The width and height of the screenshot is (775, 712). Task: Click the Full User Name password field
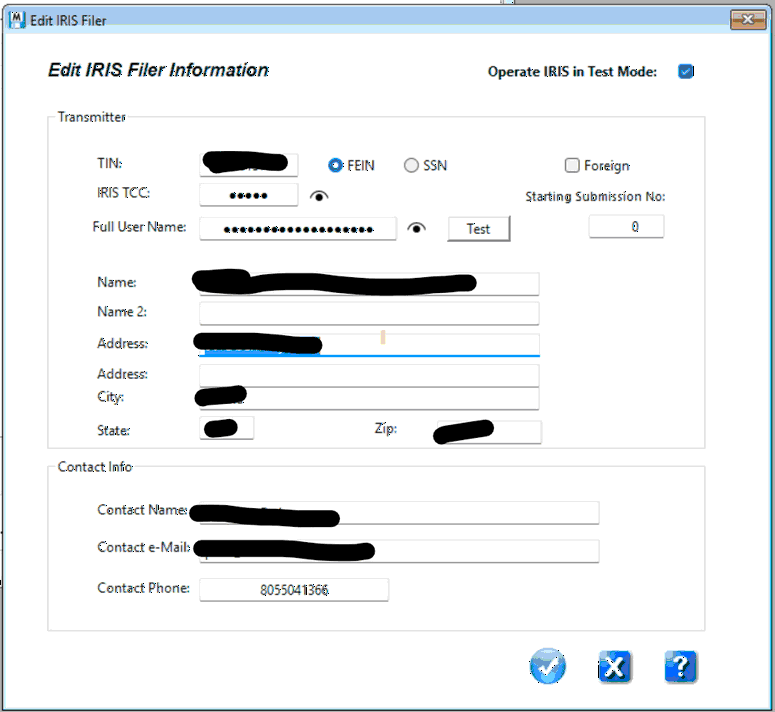point(297,229)
